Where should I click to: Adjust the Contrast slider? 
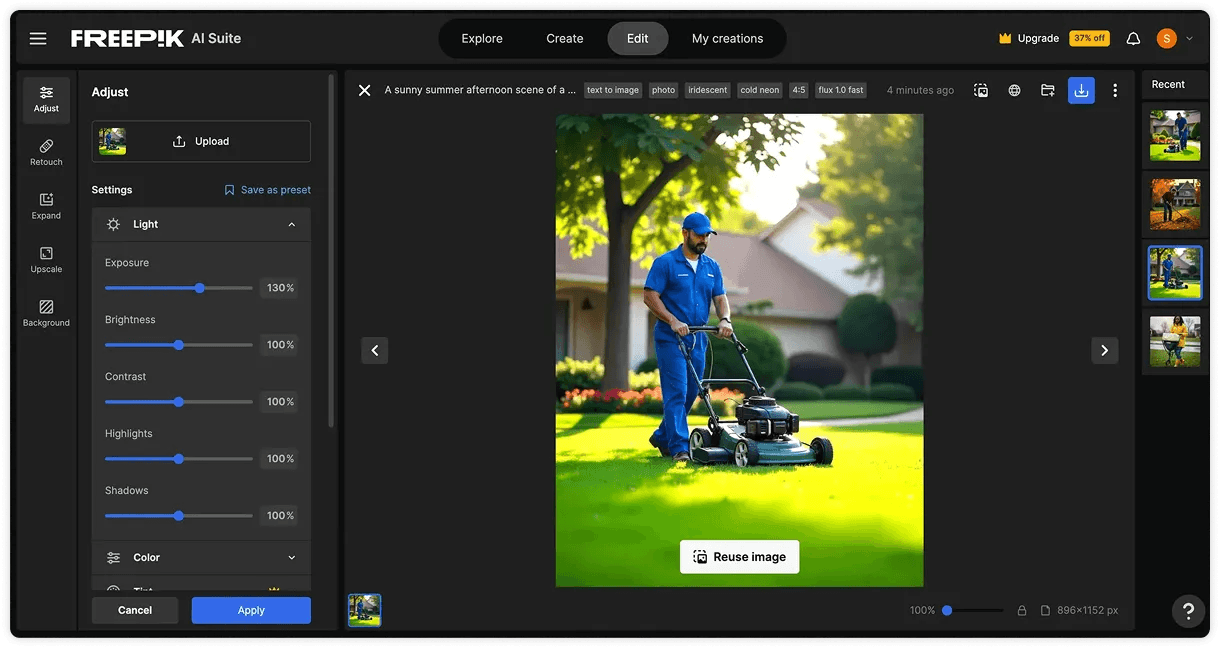click(x=179, y=402)
